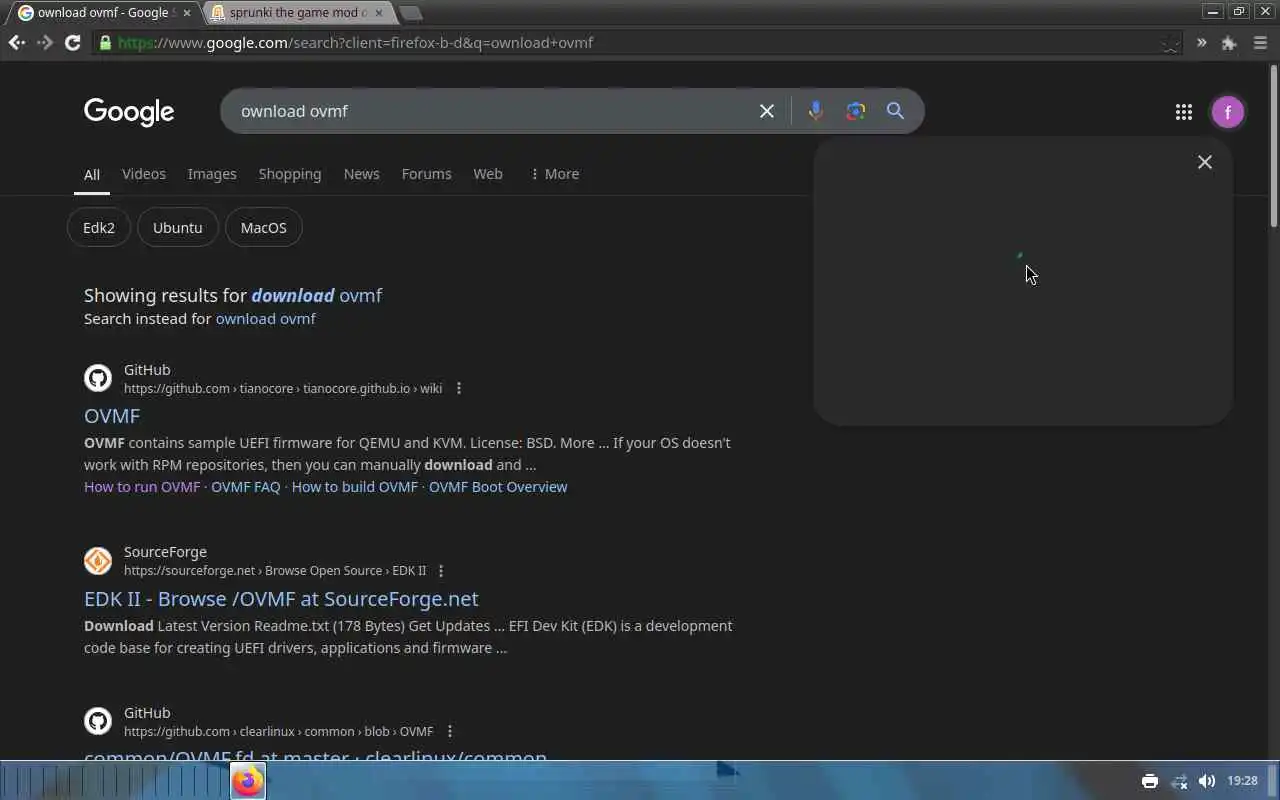Open the options dots for SourceForge result
This screenshot has width=1280, height=800.
(x=441, y=571)
